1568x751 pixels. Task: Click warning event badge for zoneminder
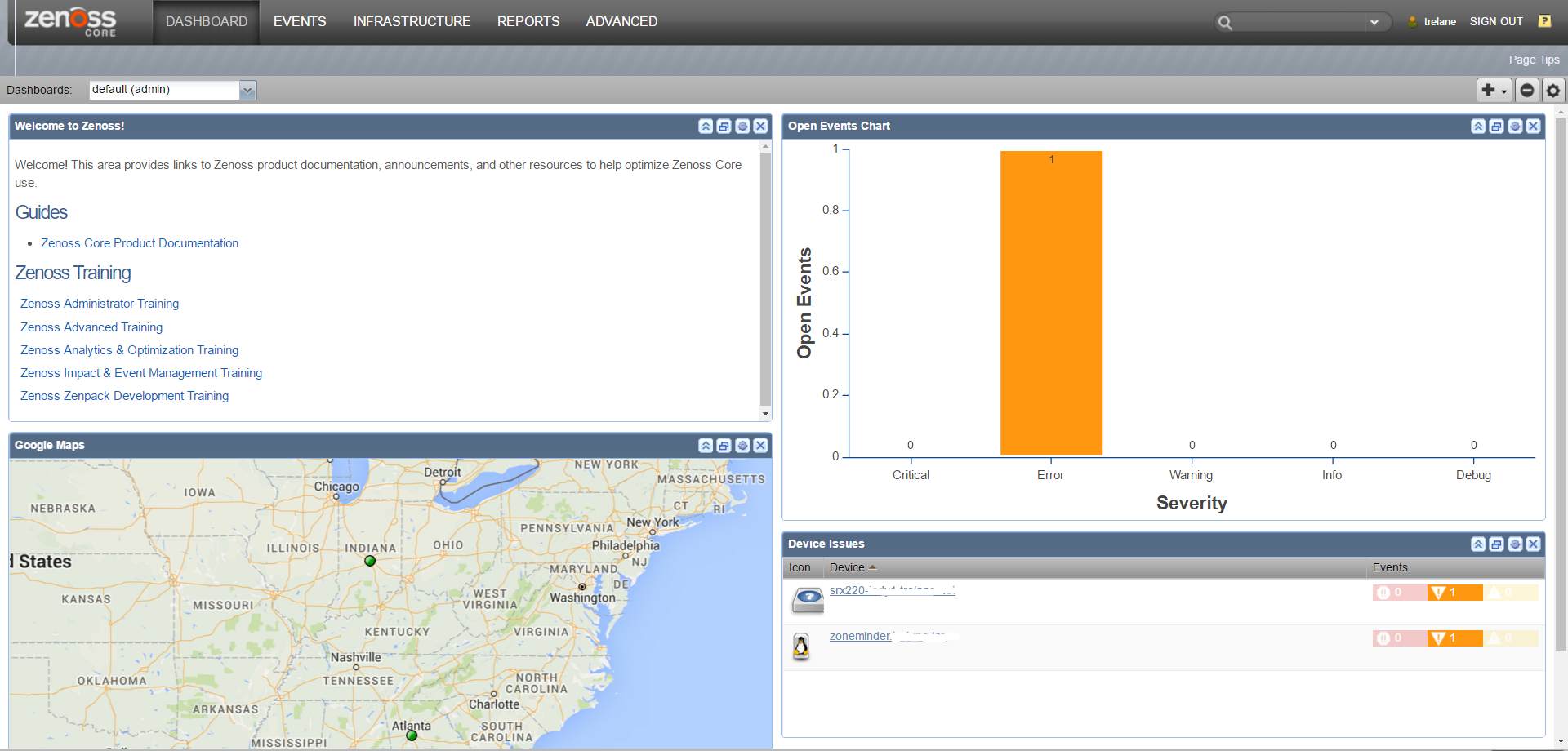pos(1510,638)
